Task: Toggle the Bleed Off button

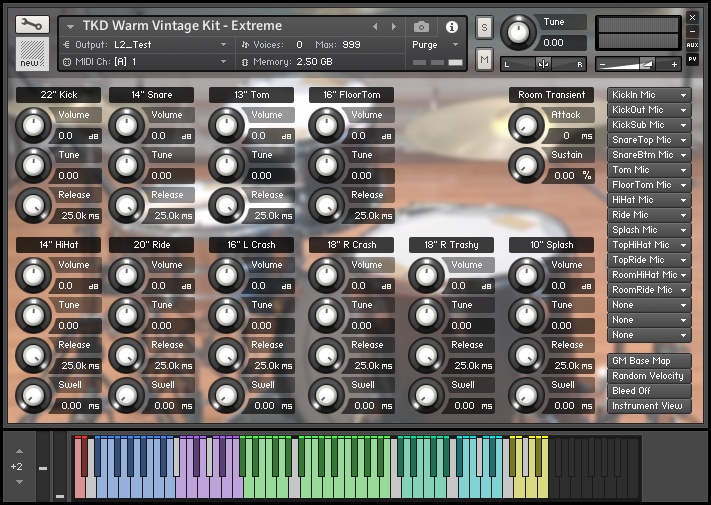Action: [x=649, y=391]
